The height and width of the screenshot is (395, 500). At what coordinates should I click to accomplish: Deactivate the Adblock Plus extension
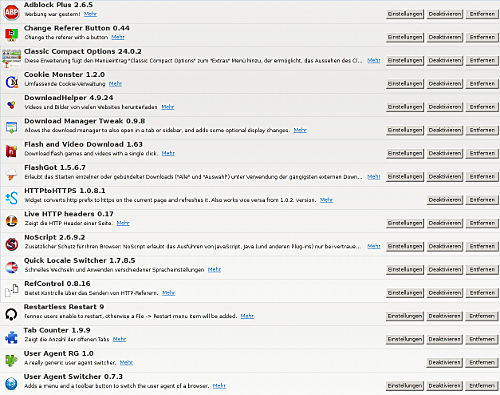coord(445,14)
